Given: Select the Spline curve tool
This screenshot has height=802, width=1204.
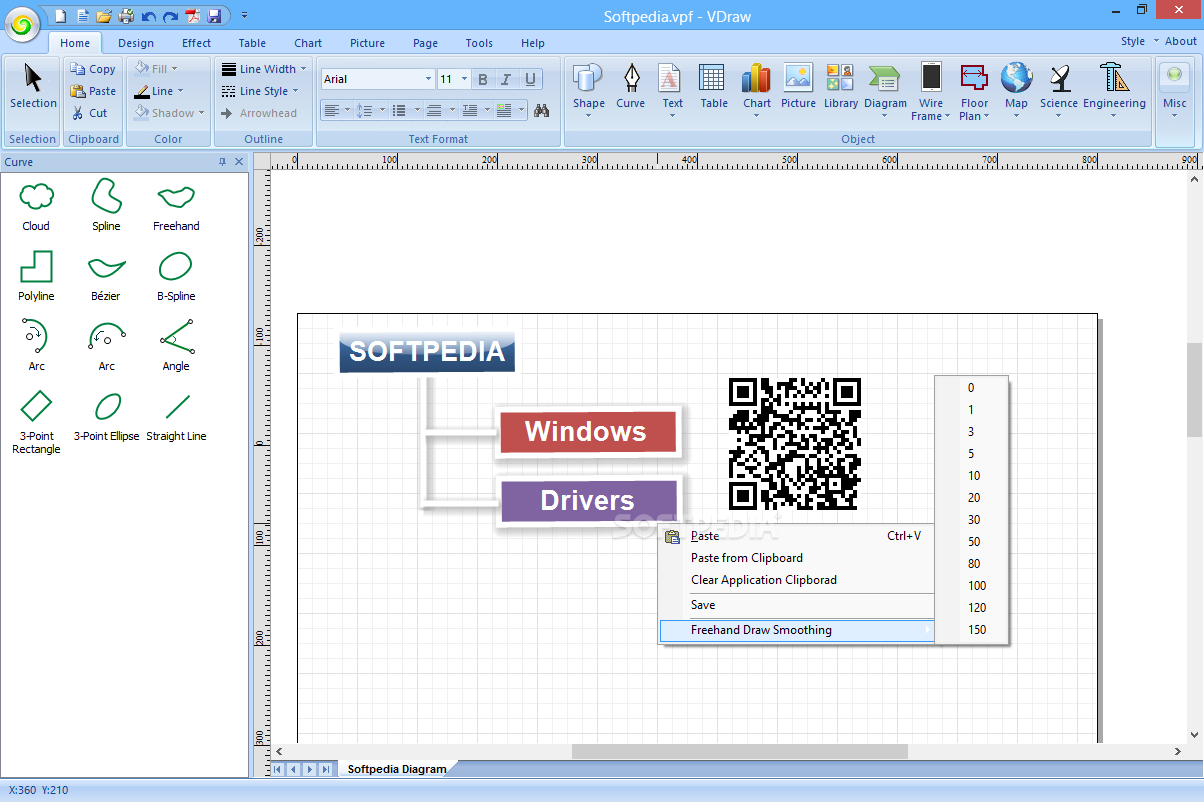Looking at the screenshot, I should [106, 206].
